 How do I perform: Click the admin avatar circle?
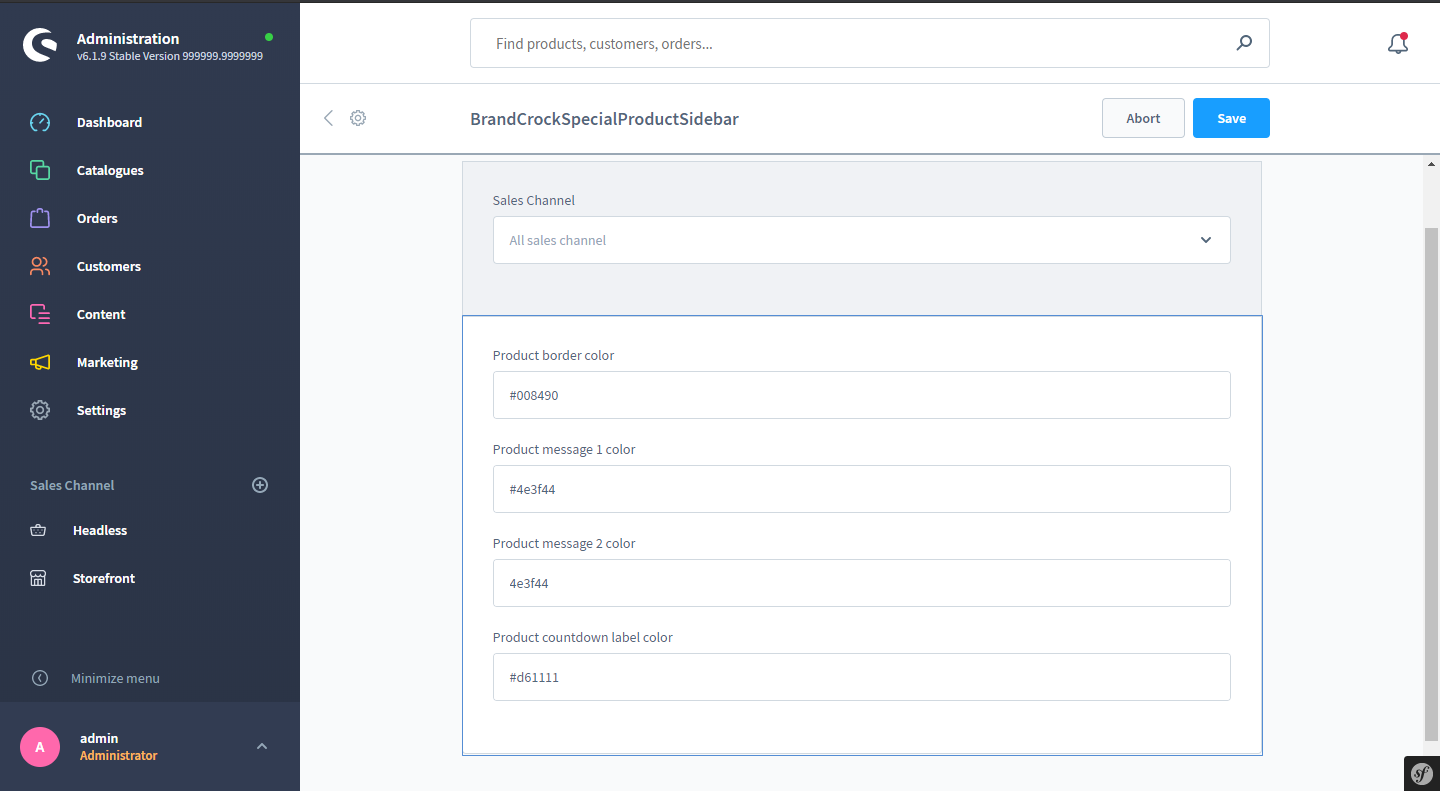pos(40,746)
